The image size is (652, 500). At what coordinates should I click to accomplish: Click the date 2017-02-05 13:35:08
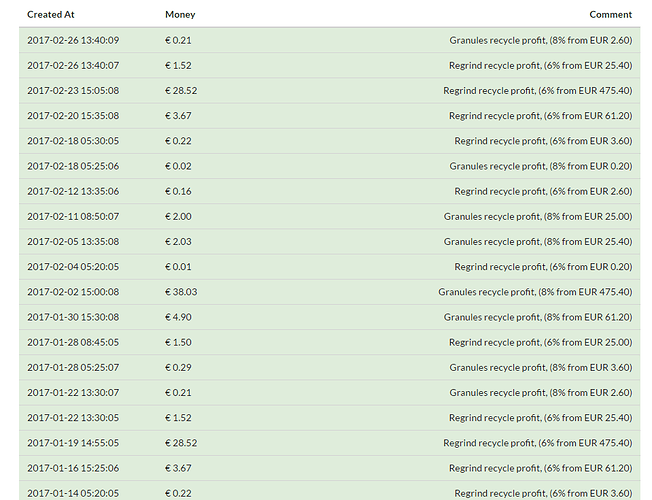(73, 242)
